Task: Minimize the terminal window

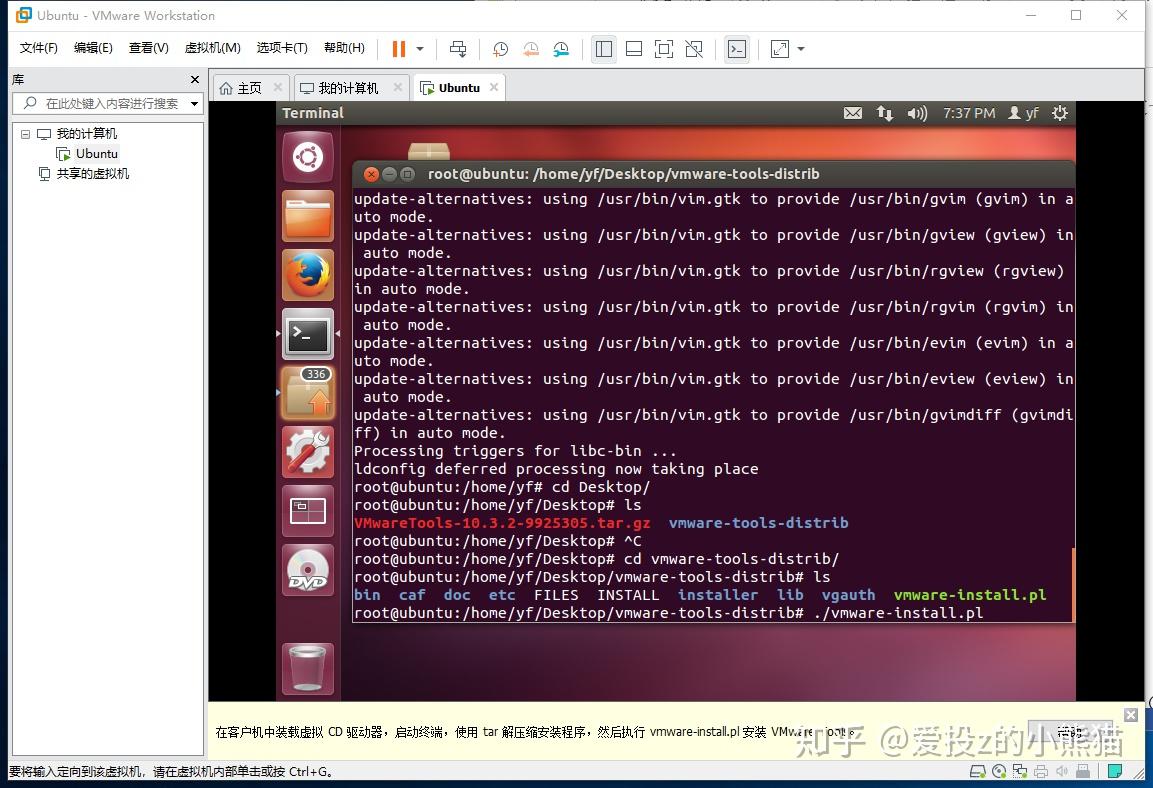Action: pos(389,174)
